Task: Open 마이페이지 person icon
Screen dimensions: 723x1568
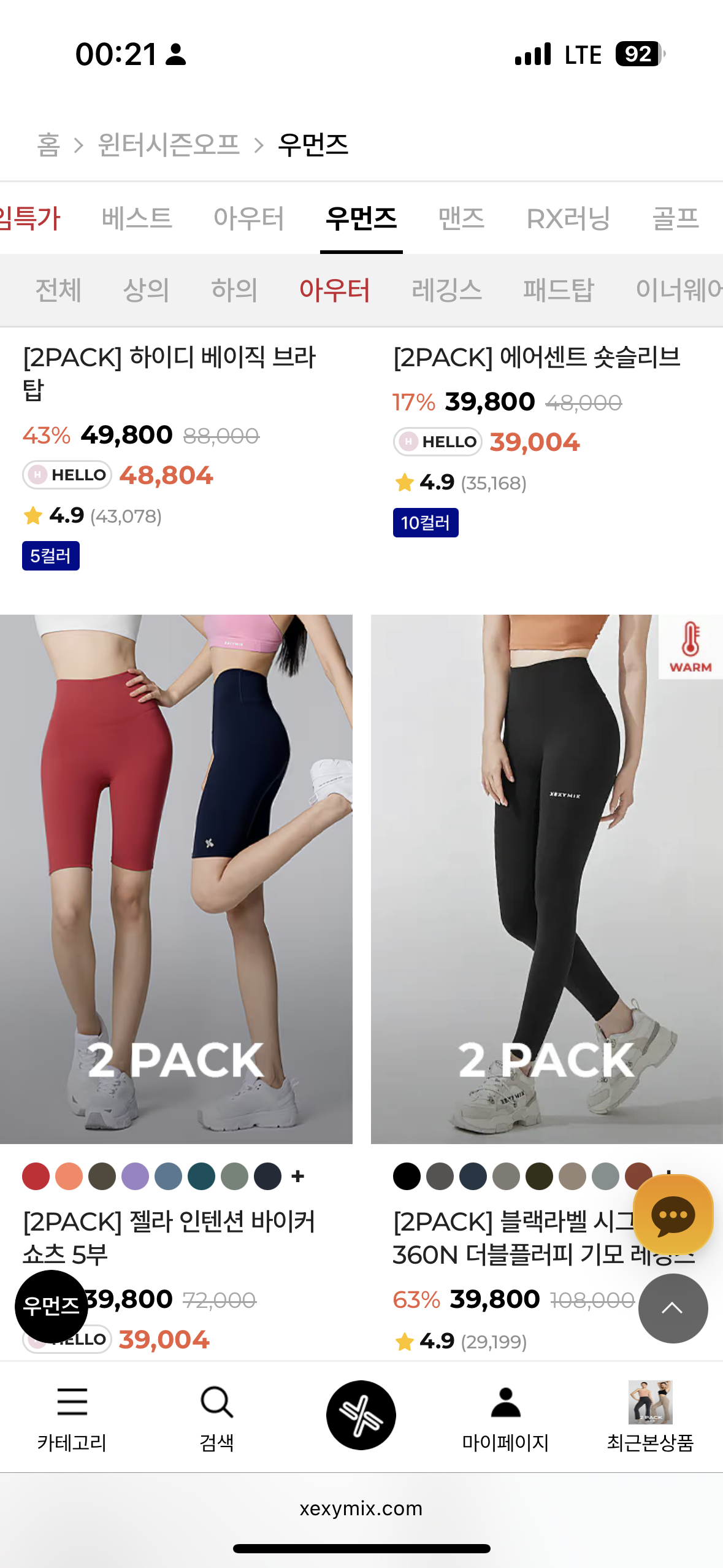Action: pyautogui.click(x=505, y=1402)
